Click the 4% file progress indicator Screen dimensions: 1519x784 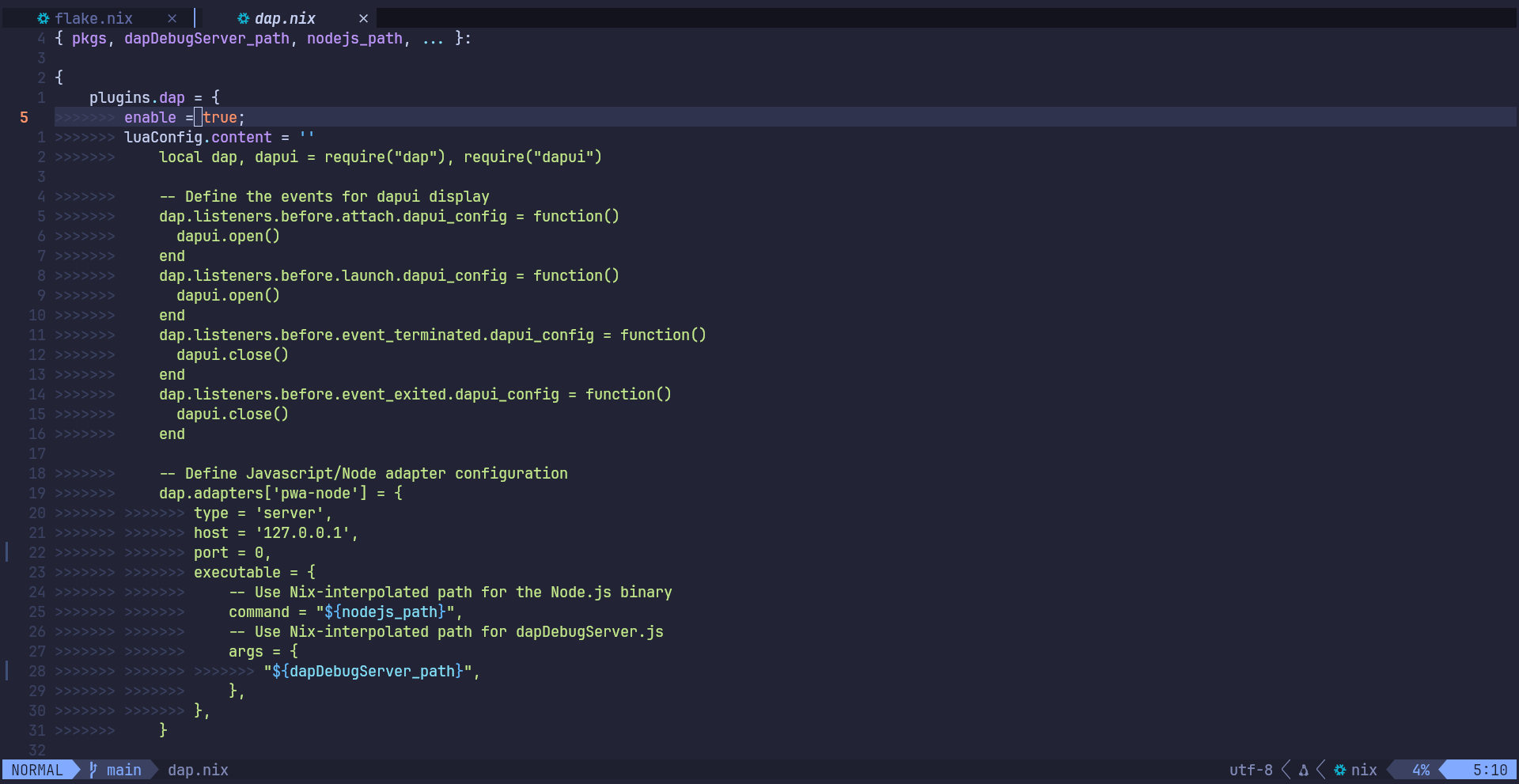1421,770
